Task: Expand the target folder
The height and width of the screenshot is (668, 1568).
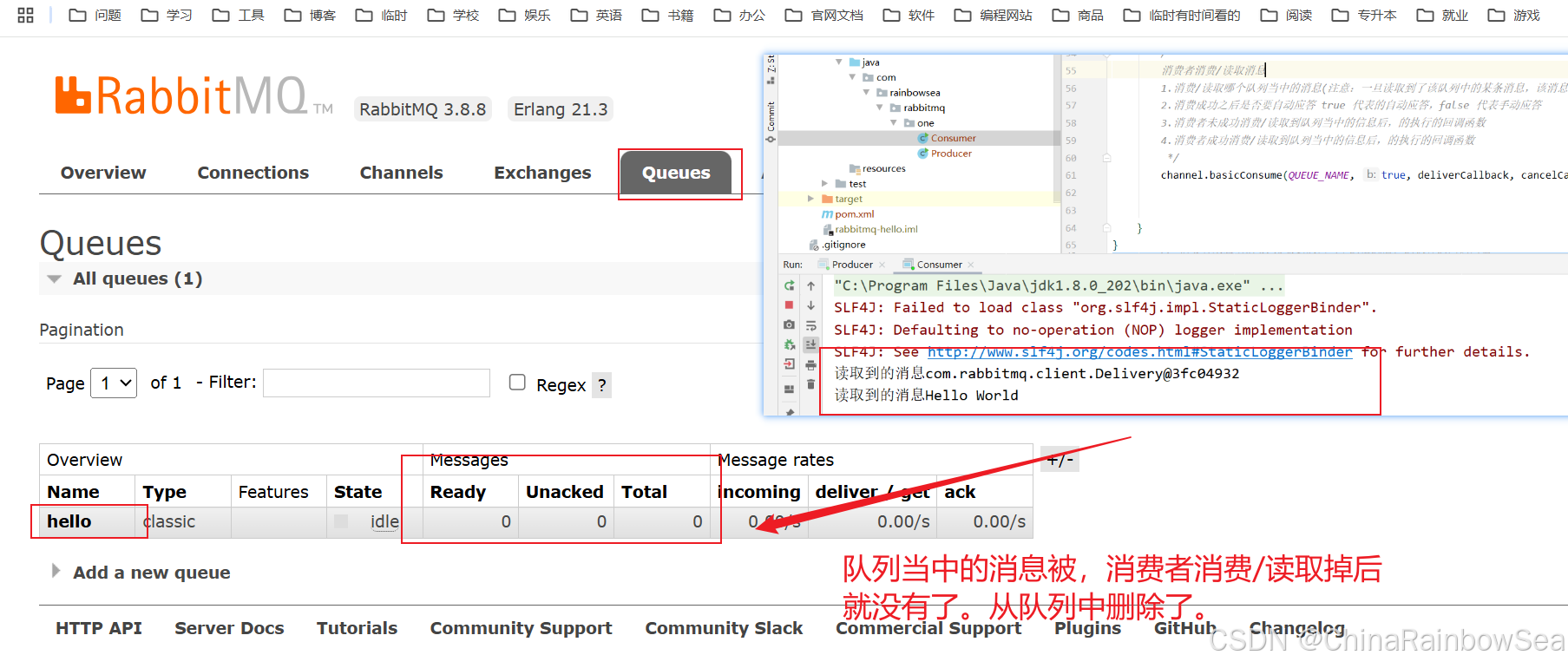Action: click(810, 199)
